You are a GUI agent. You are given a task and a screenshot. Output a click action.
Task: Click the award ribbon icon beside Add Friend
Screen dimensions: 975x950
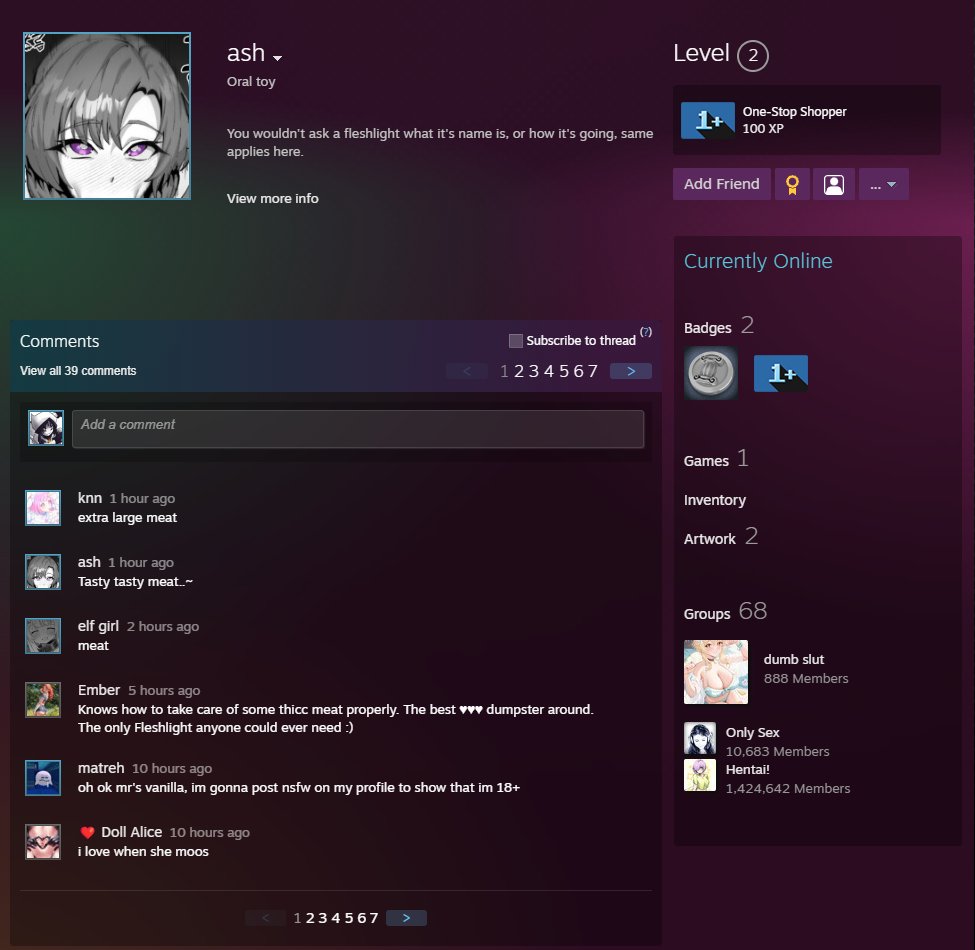coord(793,184)
